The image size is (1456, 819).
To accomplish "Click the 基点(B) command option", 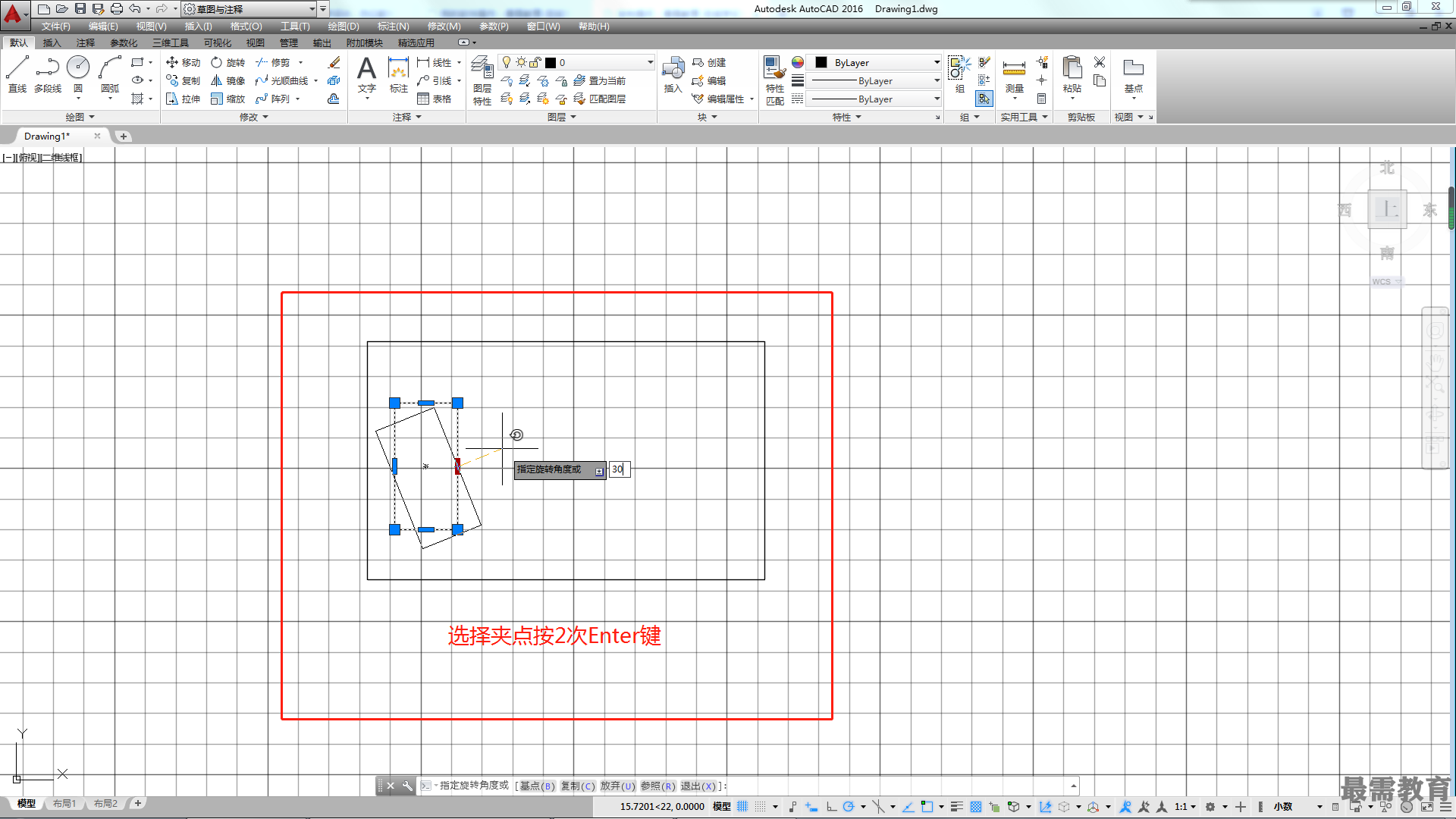I will 538,786.
